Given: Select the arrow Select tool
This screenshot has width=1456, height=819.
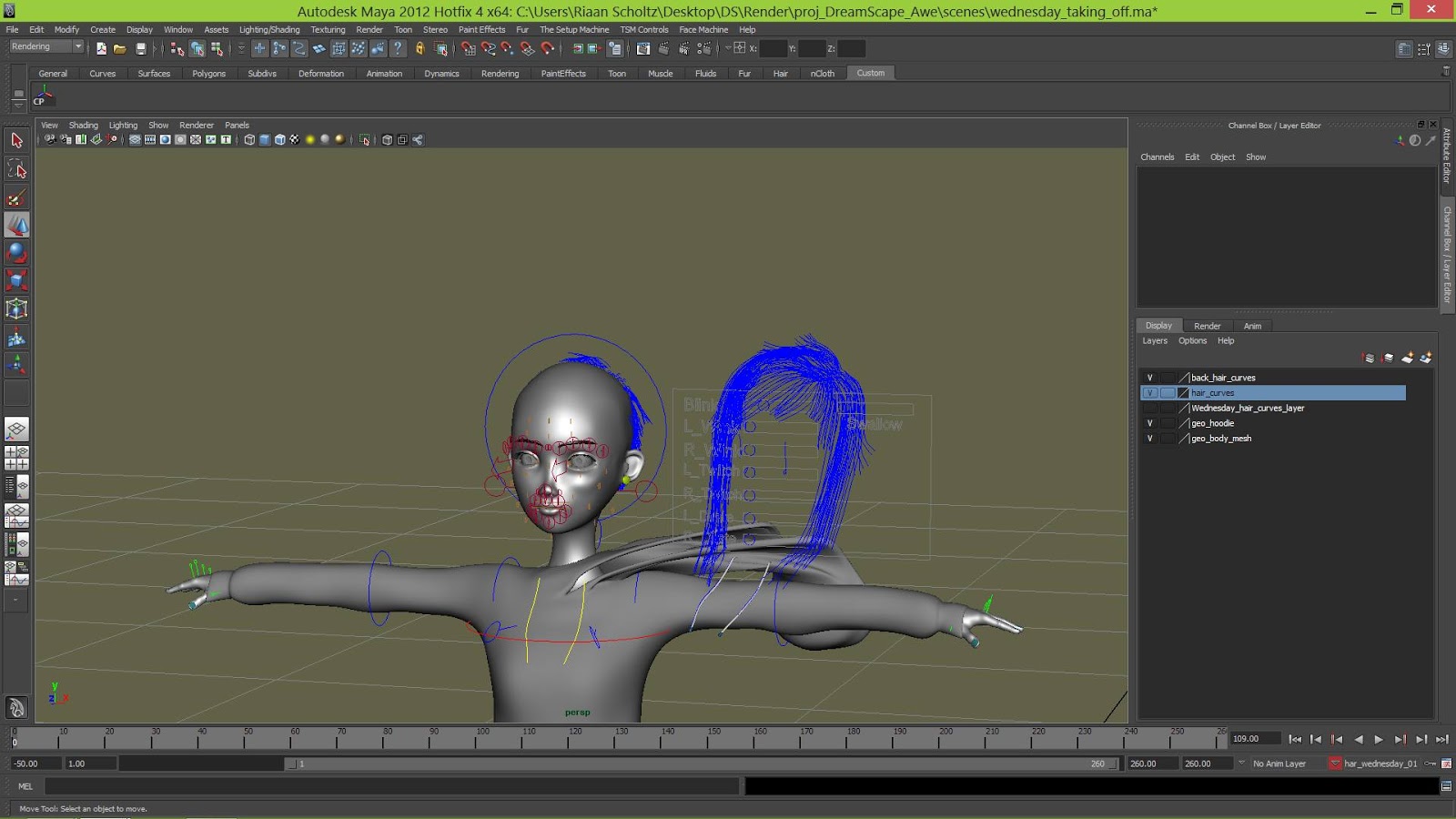Looking at the screenshot, I should (16, 140).
